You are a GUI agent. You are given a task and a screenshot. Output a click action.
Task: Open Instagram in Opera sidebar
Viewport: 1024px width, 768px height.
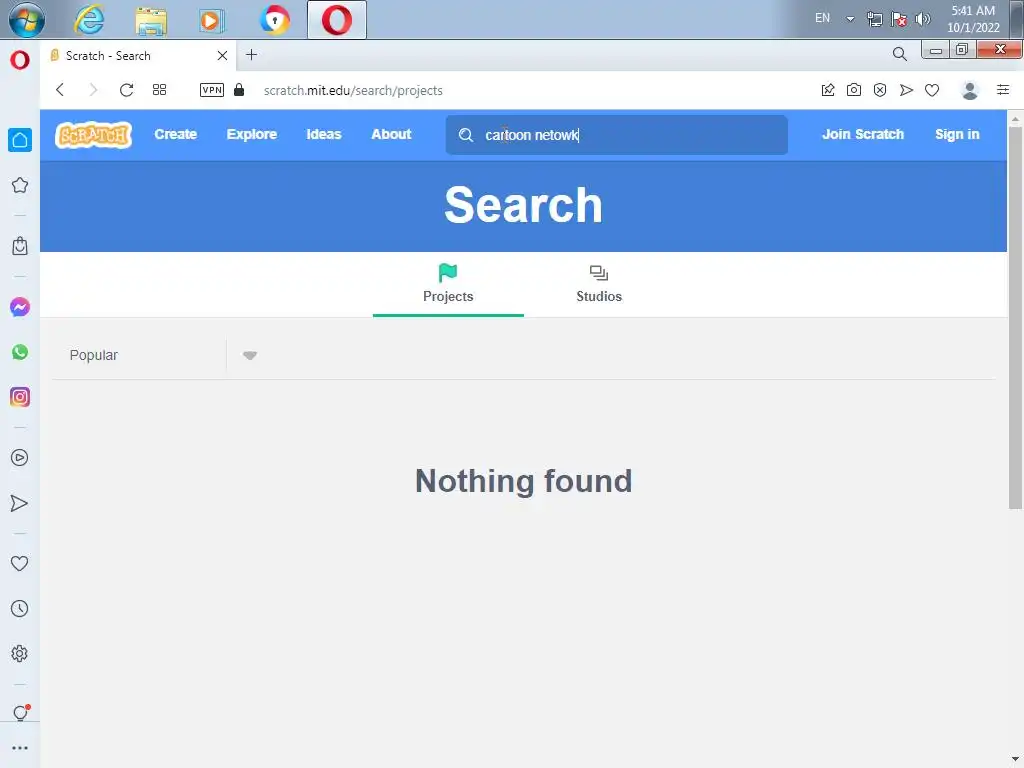click(x=20, y=397)
